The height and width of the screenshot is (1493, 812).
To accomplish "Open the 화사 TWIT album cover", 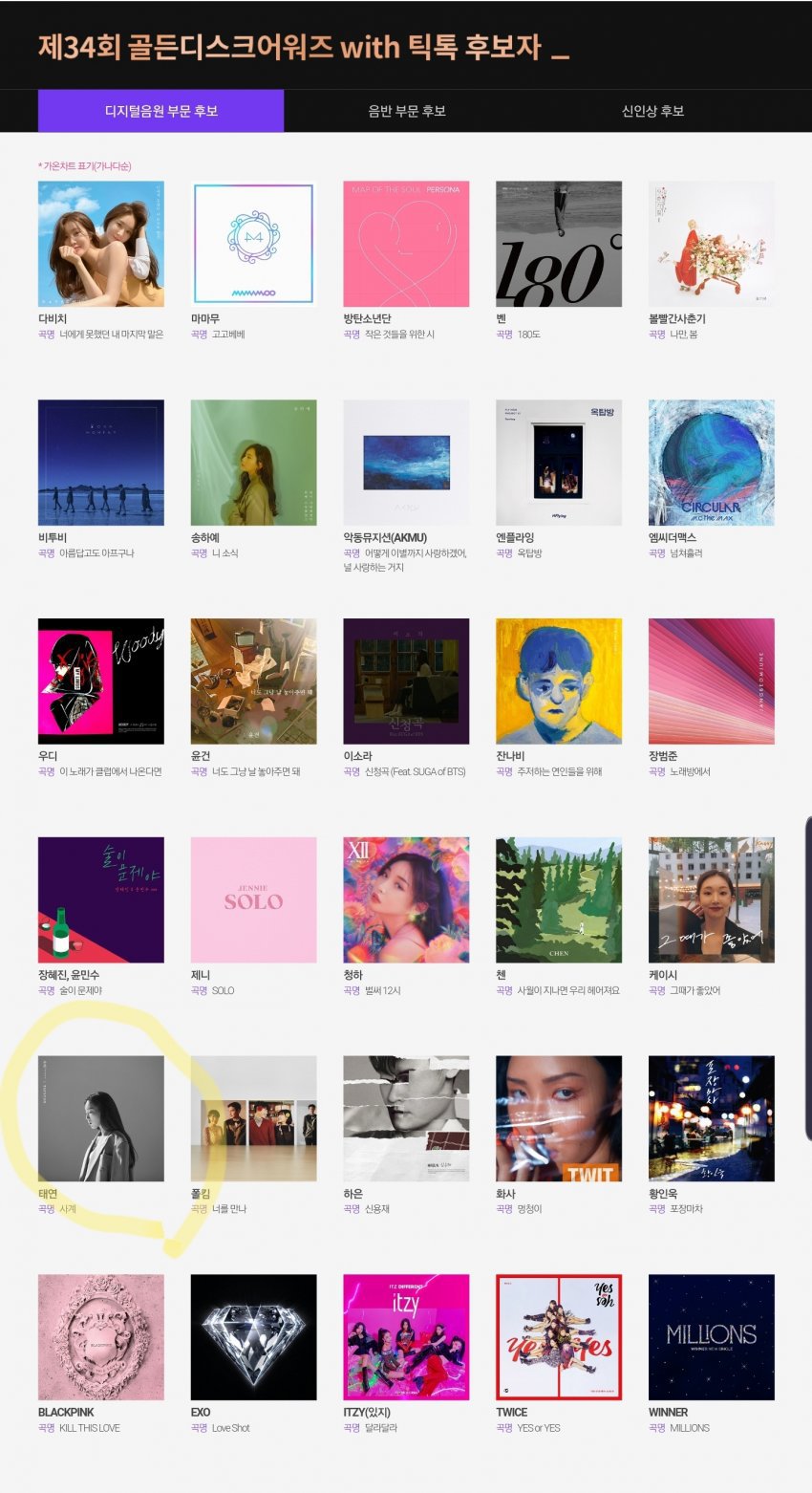I will pos(559,1118).
